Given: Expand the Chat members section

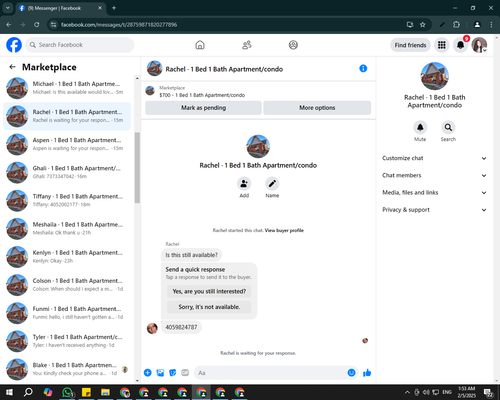Looking at the screenshot, I should coord(434,175).
